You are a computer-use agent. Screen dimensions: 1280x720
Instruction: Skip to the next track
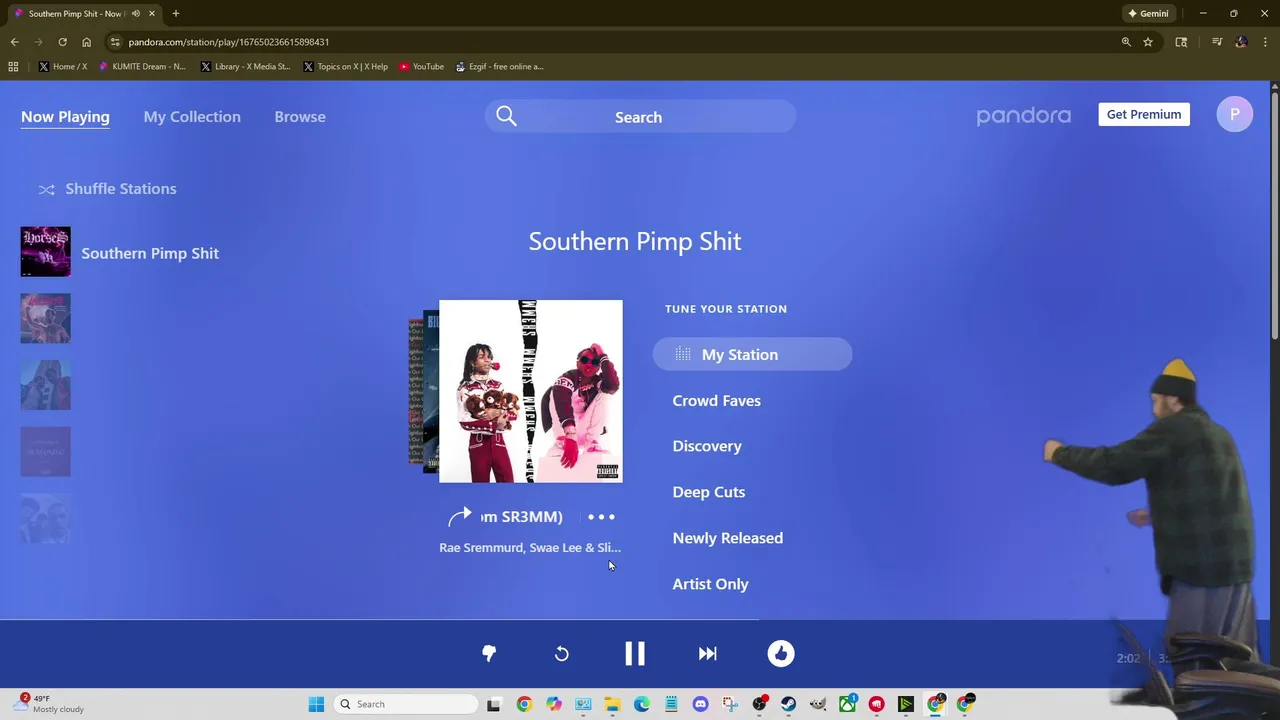click(x=708, y=654)
